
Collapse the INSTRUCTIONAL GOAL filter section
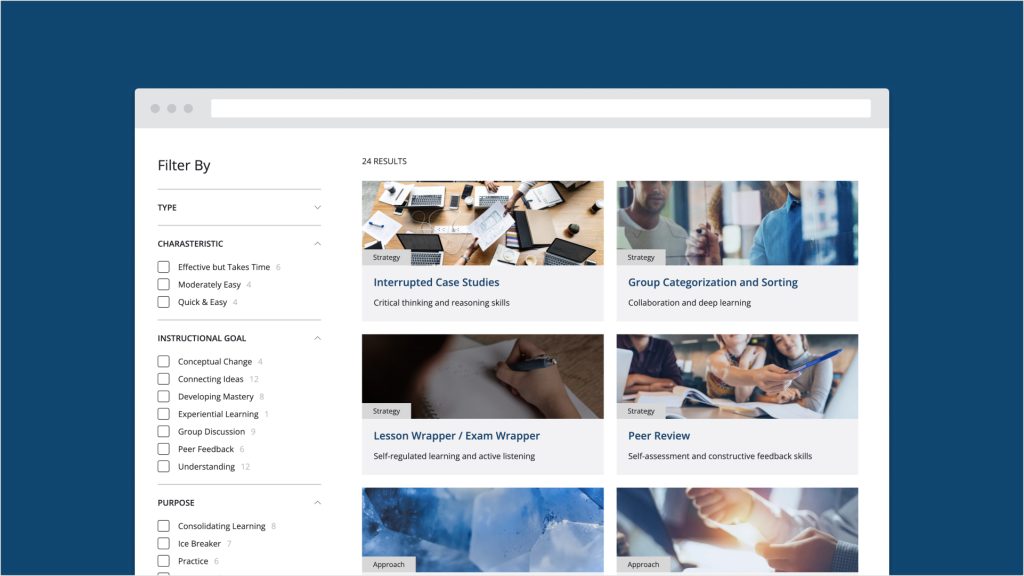pos(317,338)
